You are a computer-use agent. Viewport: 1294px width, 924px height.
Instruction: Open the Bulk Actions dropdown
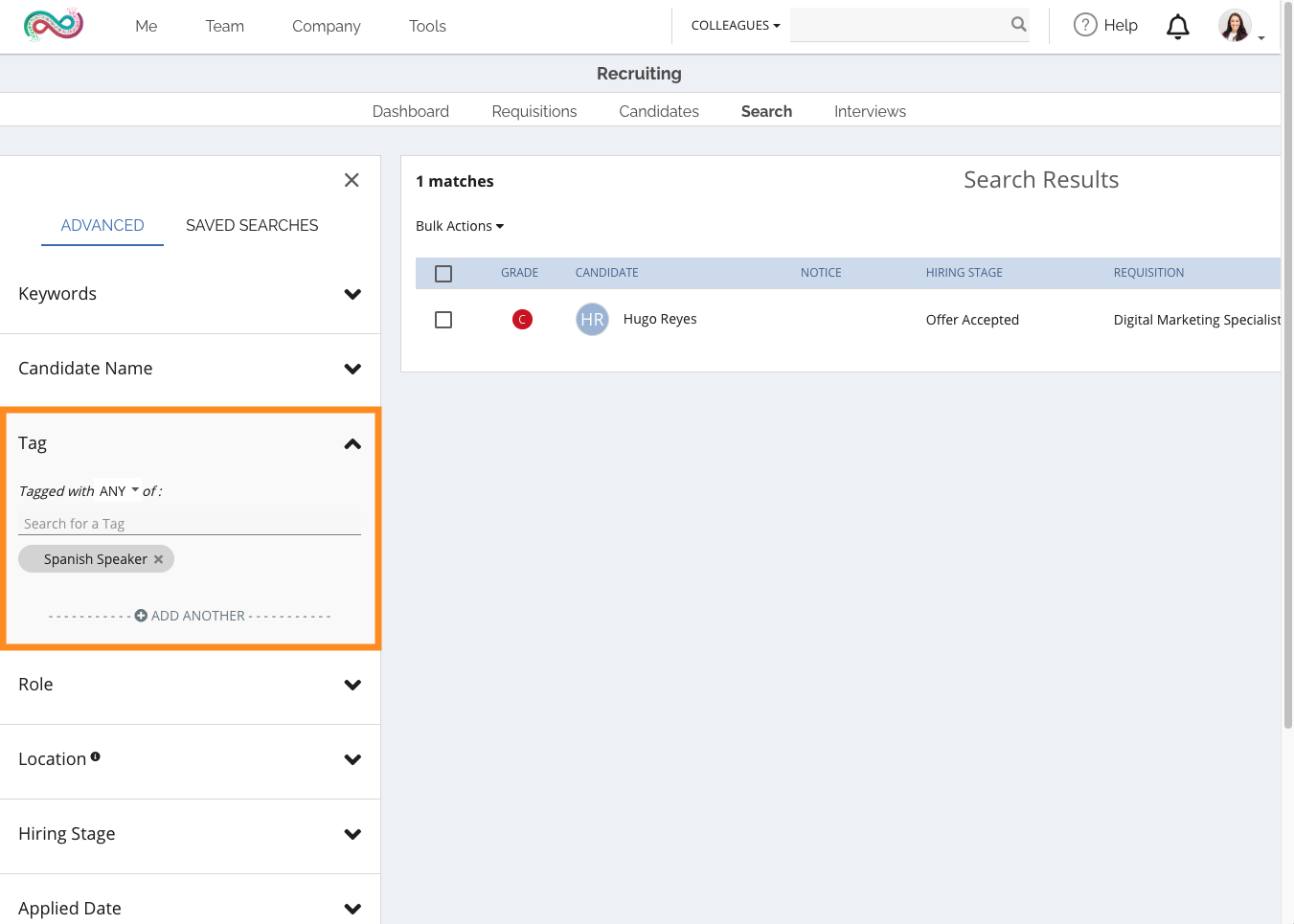459,226
